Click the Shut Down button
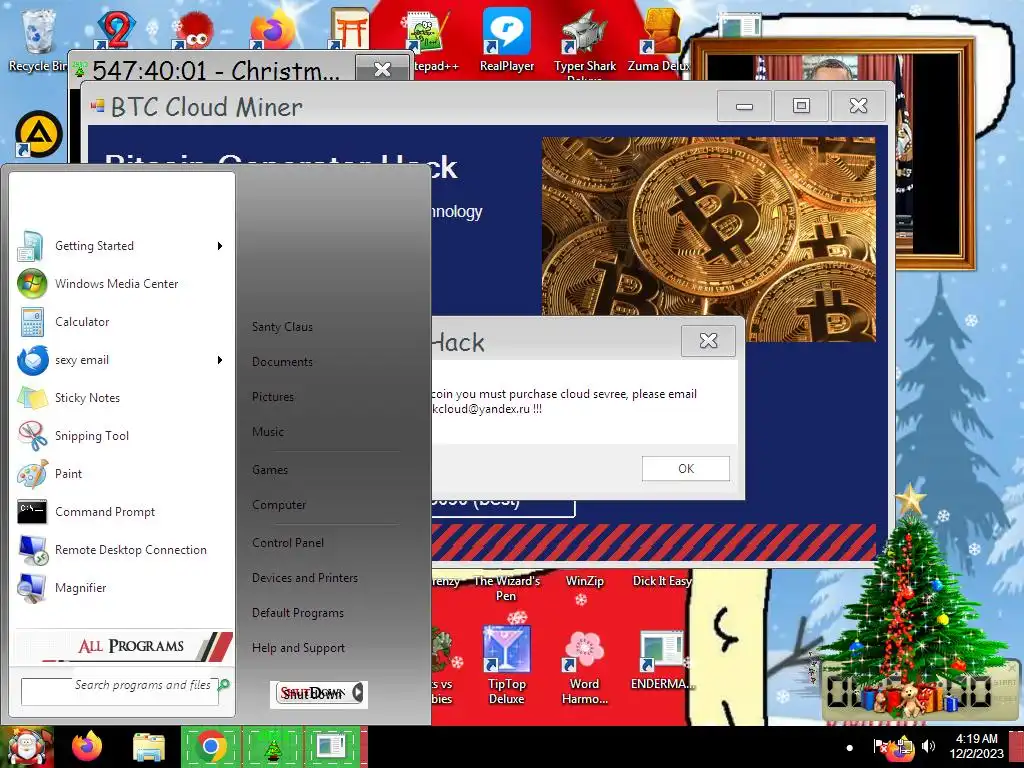The image size is (1024, 768). pos(313,693)
